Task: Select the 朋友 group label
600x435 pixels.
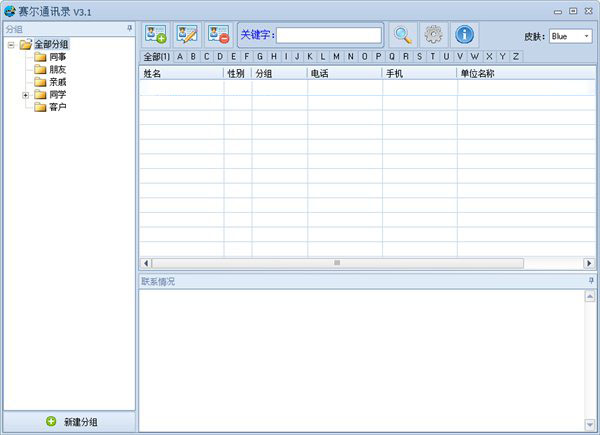Action: pyautogui.click(x=57, y=69)
